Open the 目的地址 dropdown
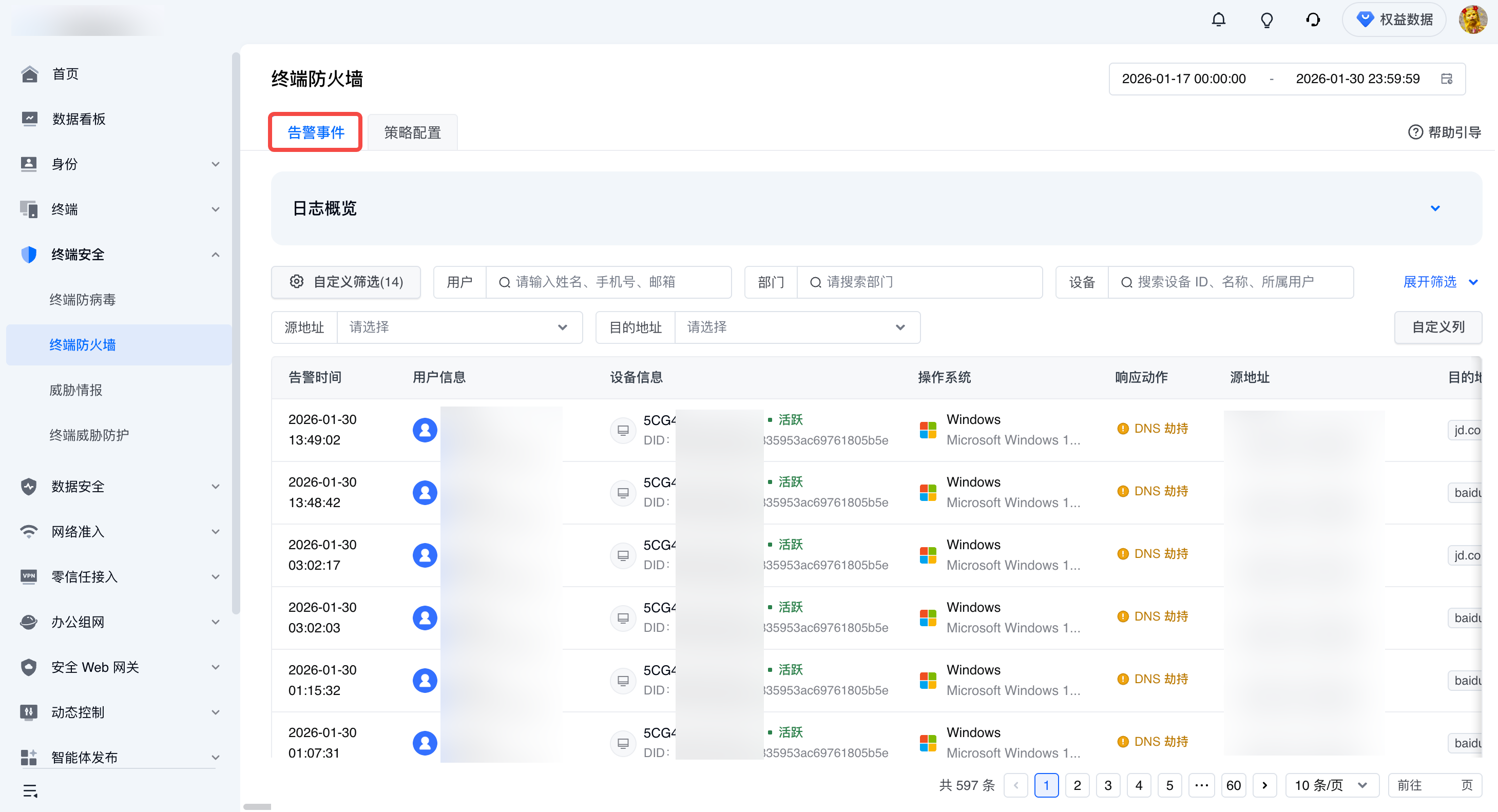This screenshot has height=812, width=1498. tap(797, 327)
